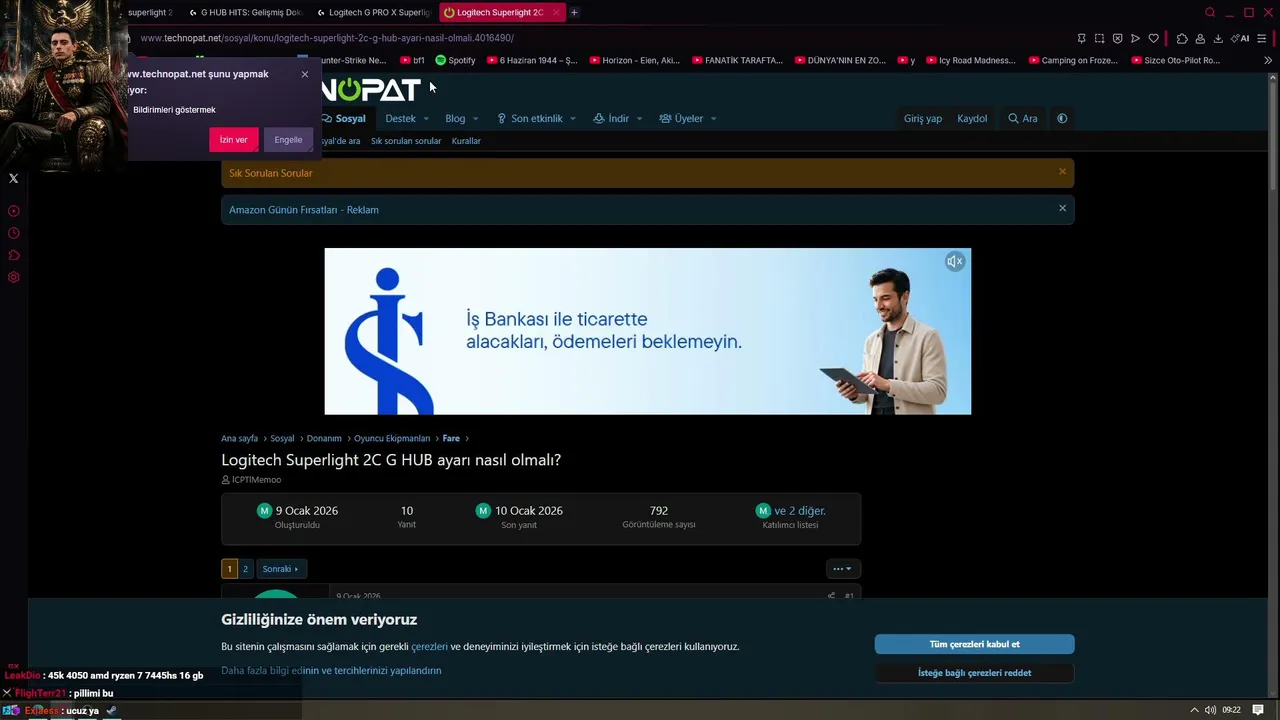The width and height of the screenshot is (1280, 720).
Task: Expand the İndir dropdown arrow
Action: point(639,119)
